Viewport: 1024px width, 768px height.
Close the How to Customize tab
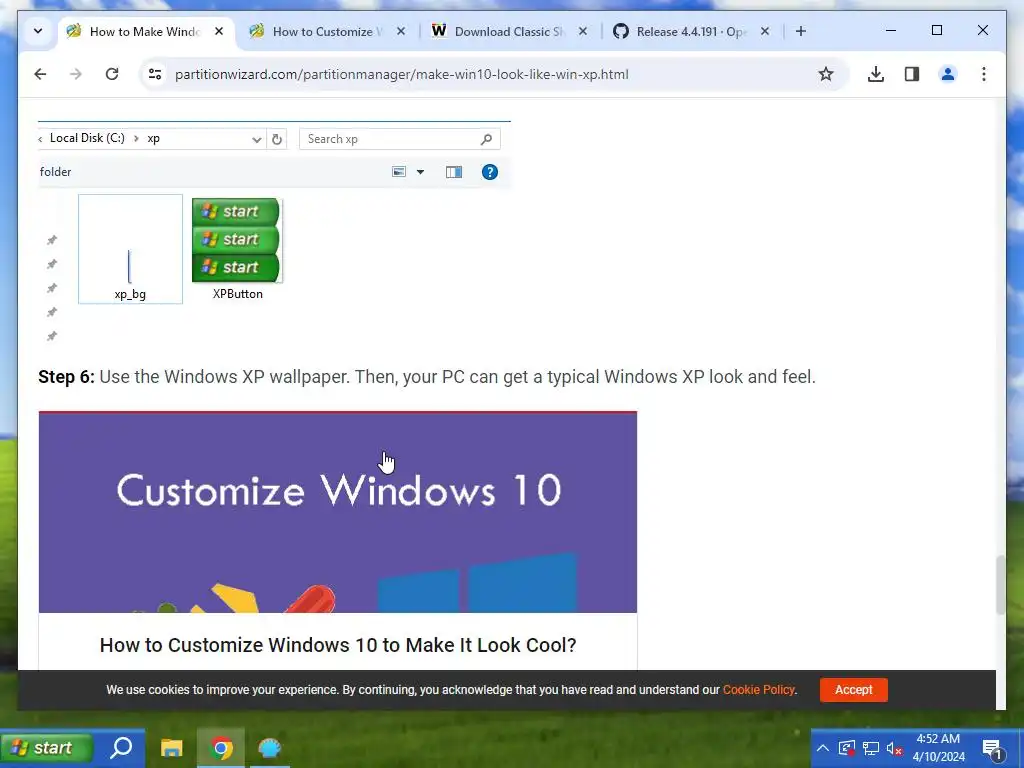[x=401, y=31]
